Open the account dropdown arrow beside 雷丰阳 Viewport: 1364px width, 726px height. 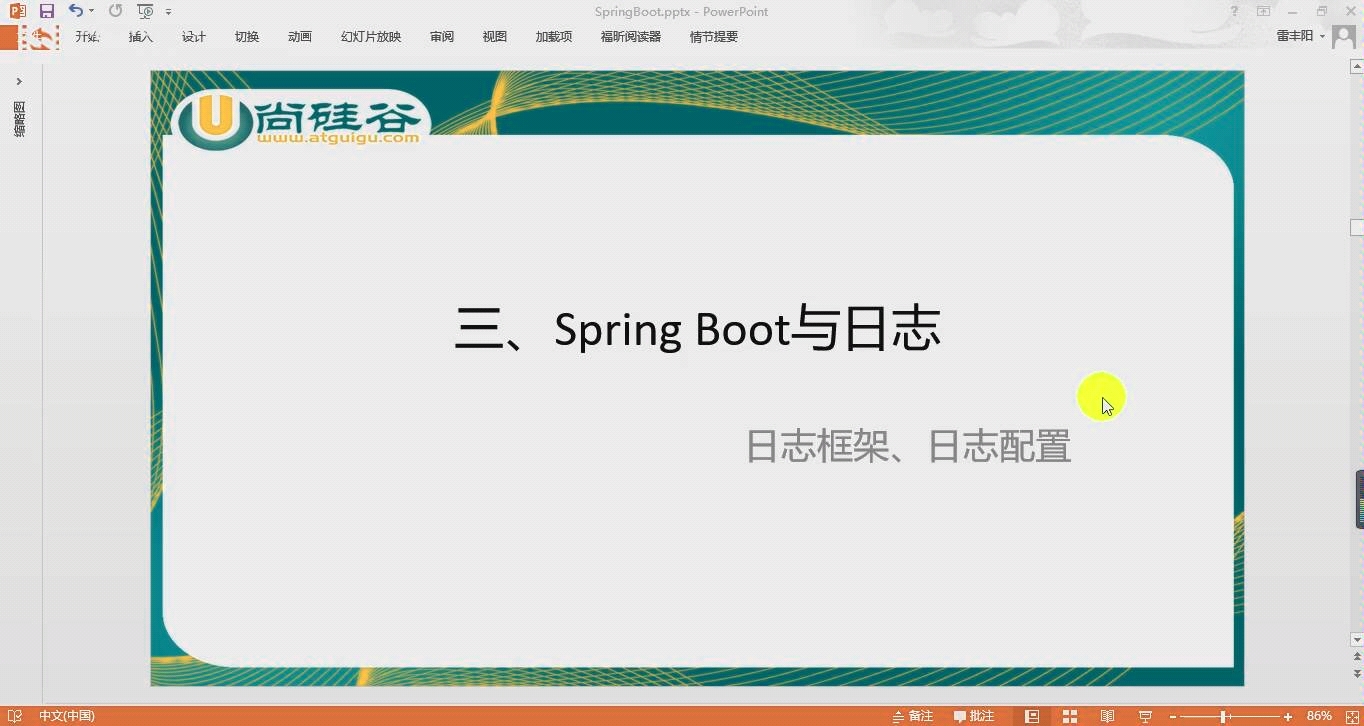[1322, 37]
